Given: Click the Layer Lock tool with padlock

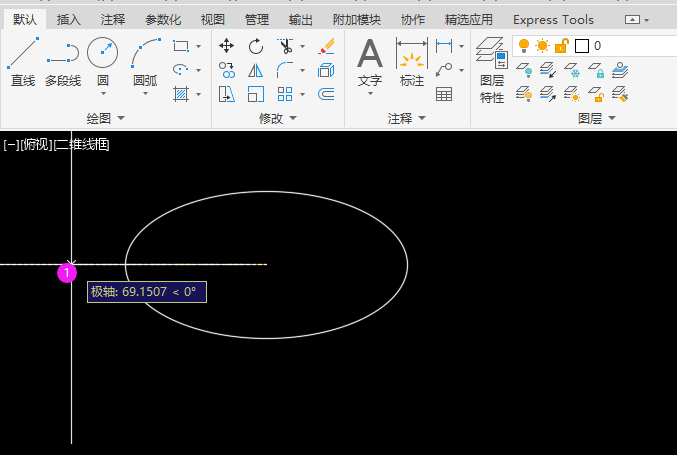Looking at the screenshot, I should click(596, 70).
